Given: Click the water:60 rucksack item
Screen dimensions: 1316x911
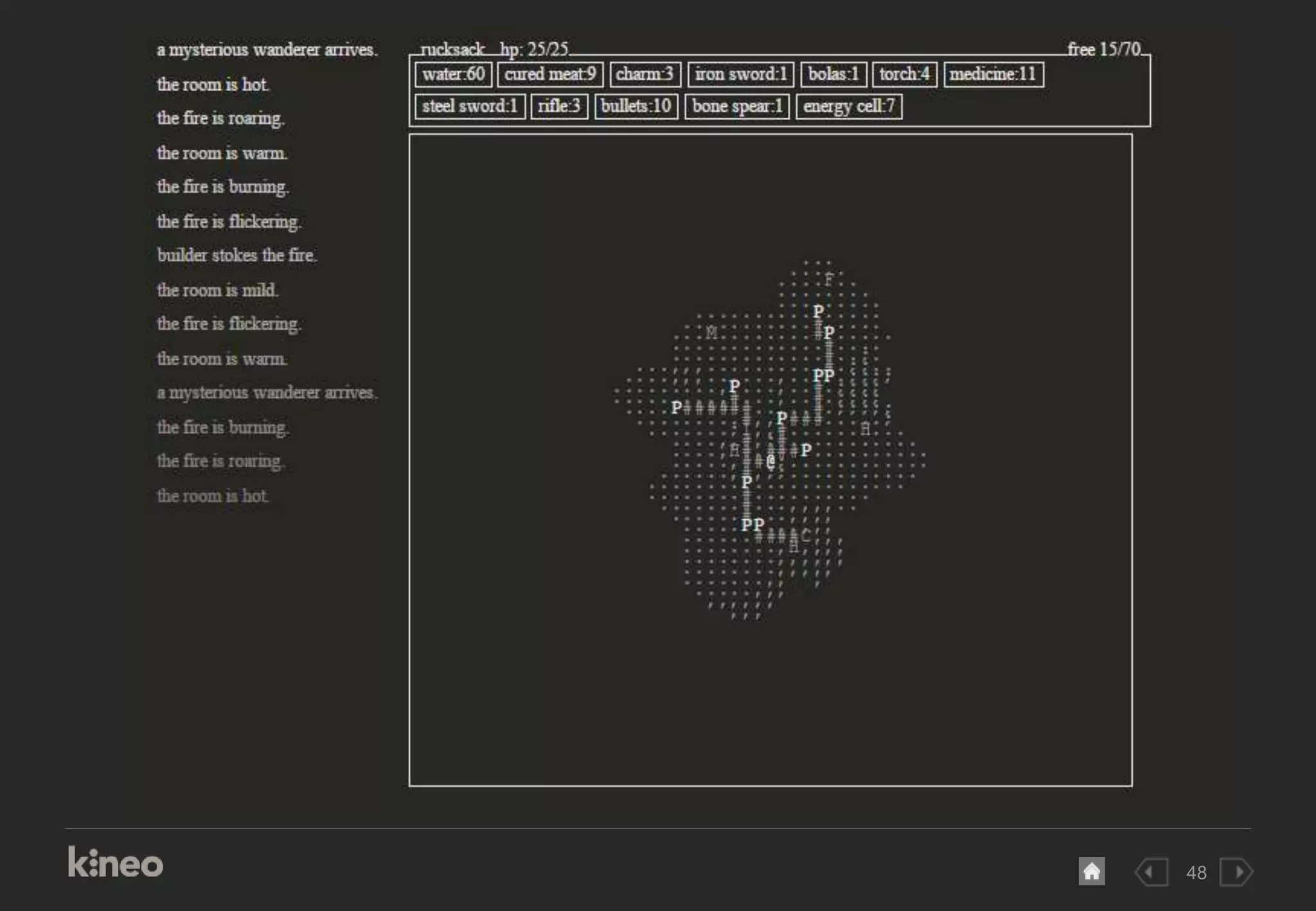Looking at the screenshot, I should (x=453, y=74).
